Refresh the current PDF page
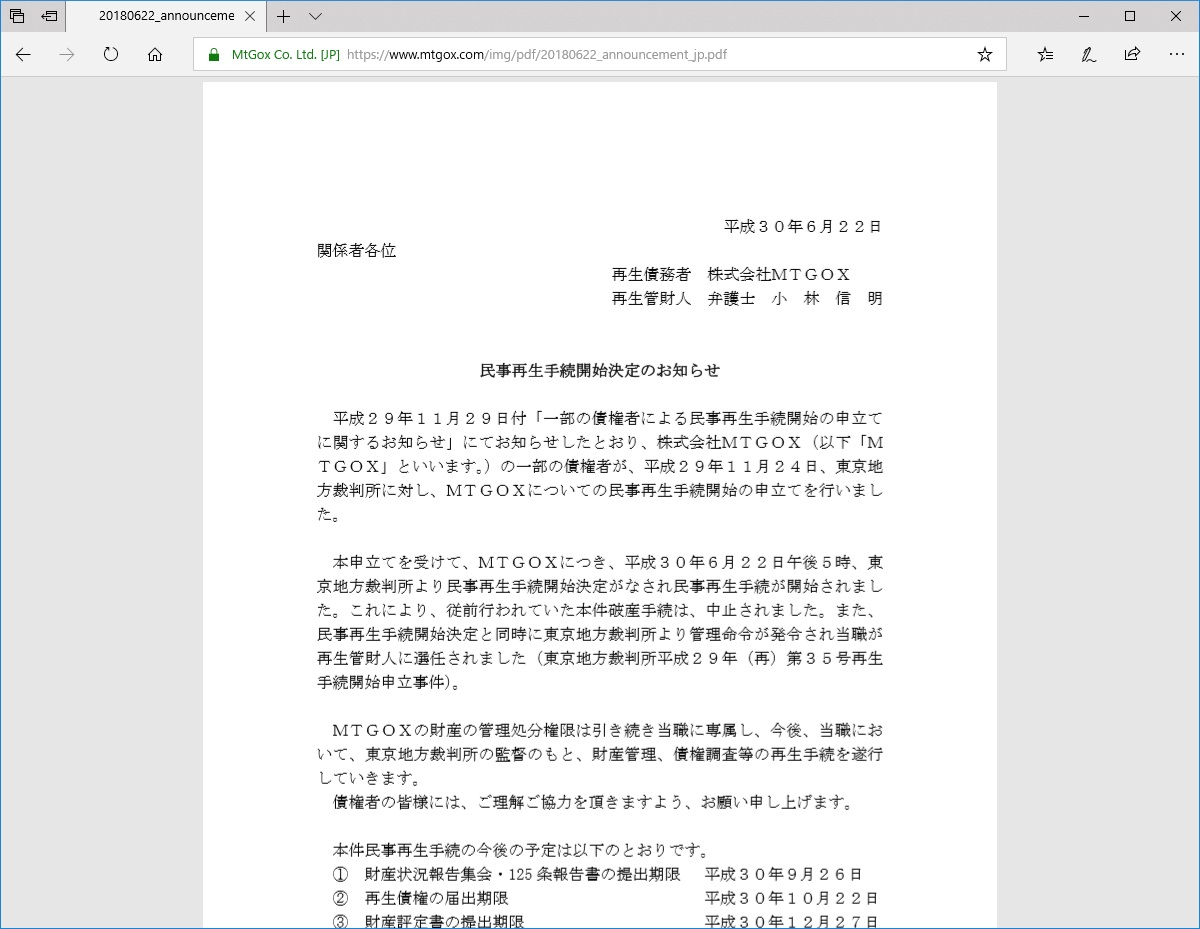 pos(110,55)
